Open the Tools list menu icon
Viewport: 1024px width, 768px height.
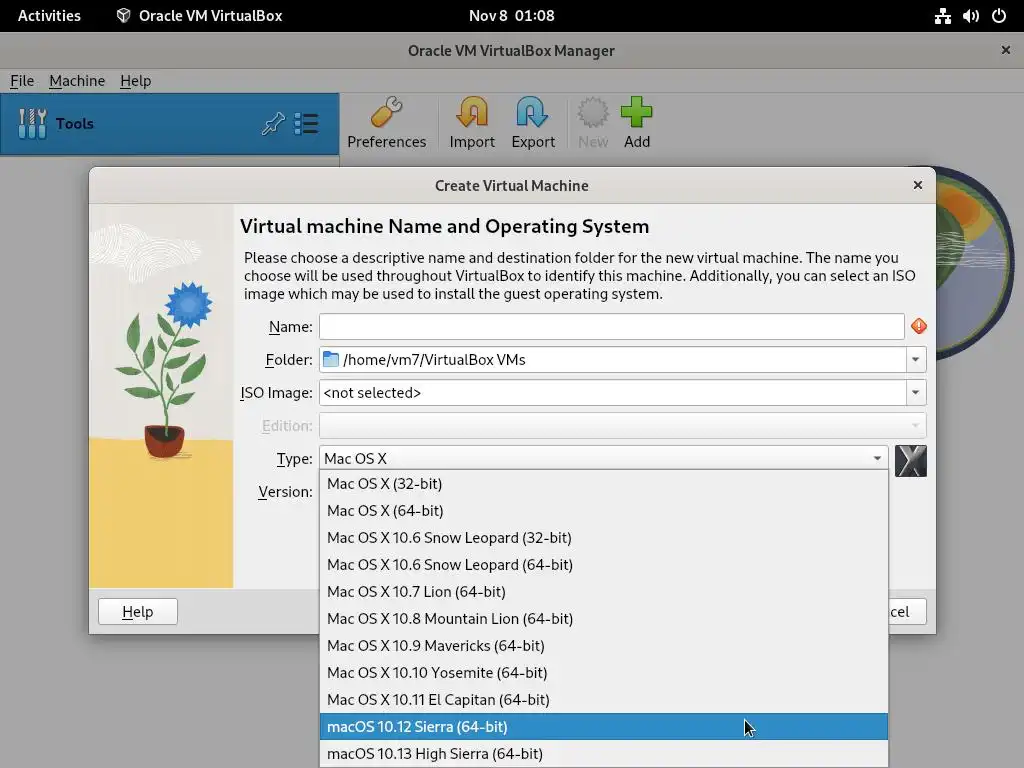(x=306, y=123)
